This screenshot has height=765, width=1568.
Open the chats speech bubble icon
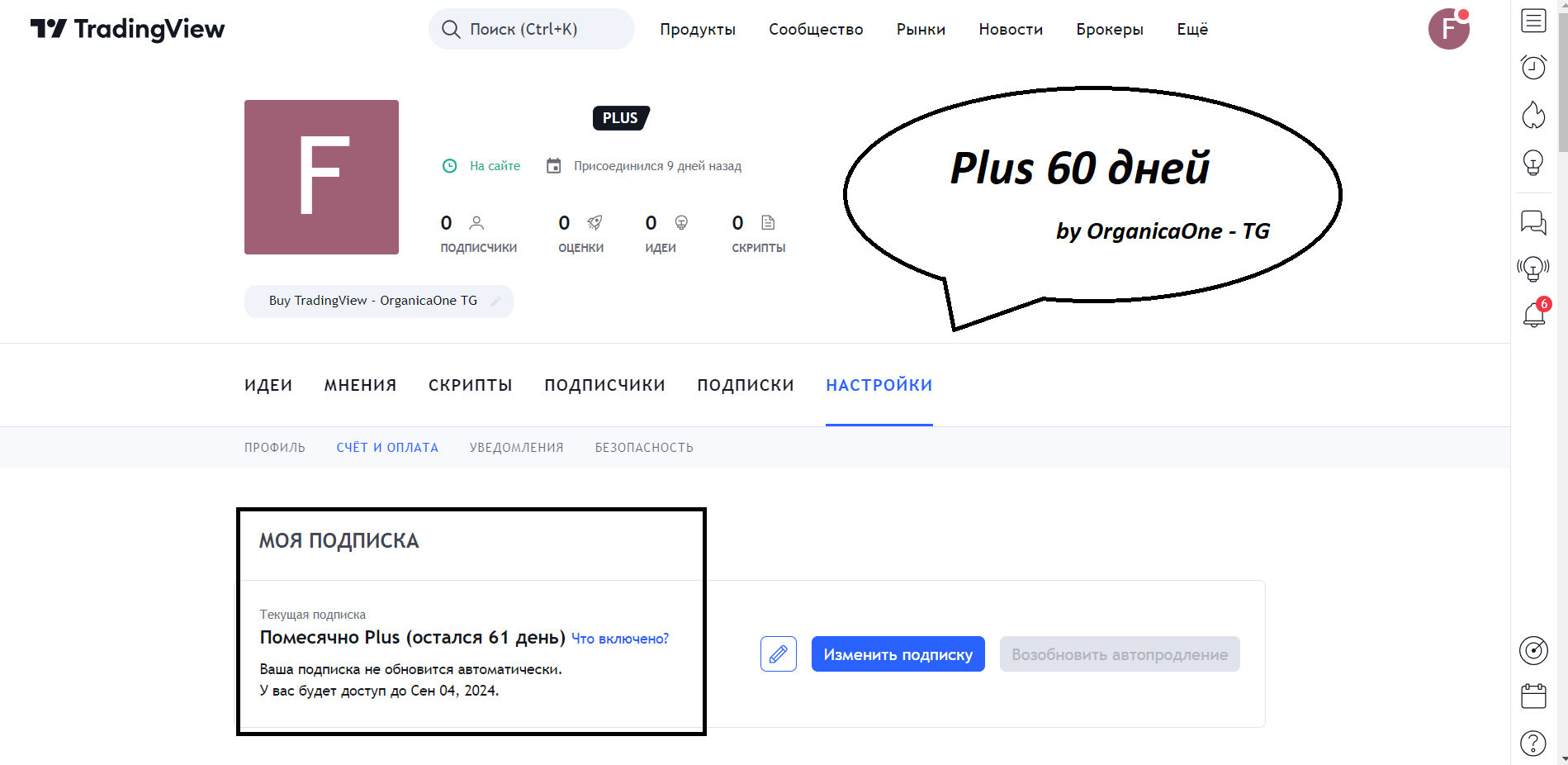click(x=1533, y=222)
